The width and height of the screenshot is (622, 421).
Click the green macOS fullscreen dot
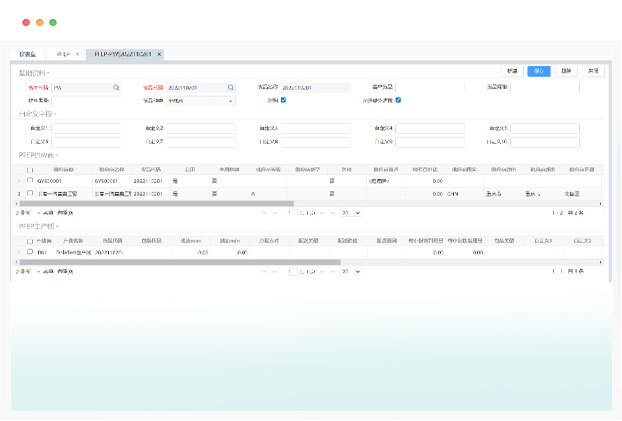[53, 23]
